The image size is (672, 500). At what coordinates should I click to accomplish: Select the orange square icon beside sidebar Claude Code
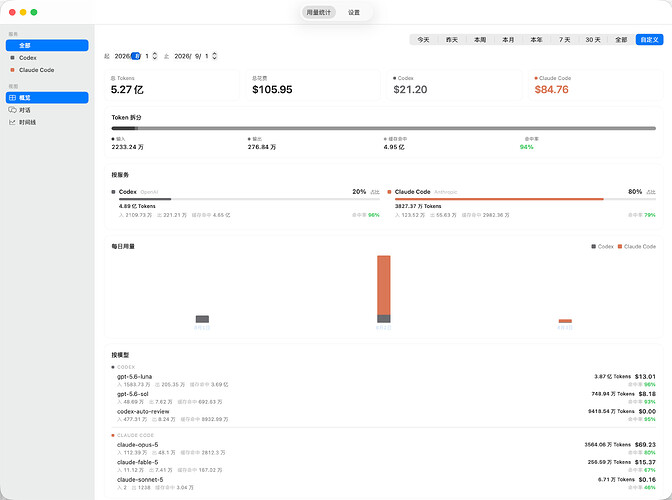click(12, 70)
